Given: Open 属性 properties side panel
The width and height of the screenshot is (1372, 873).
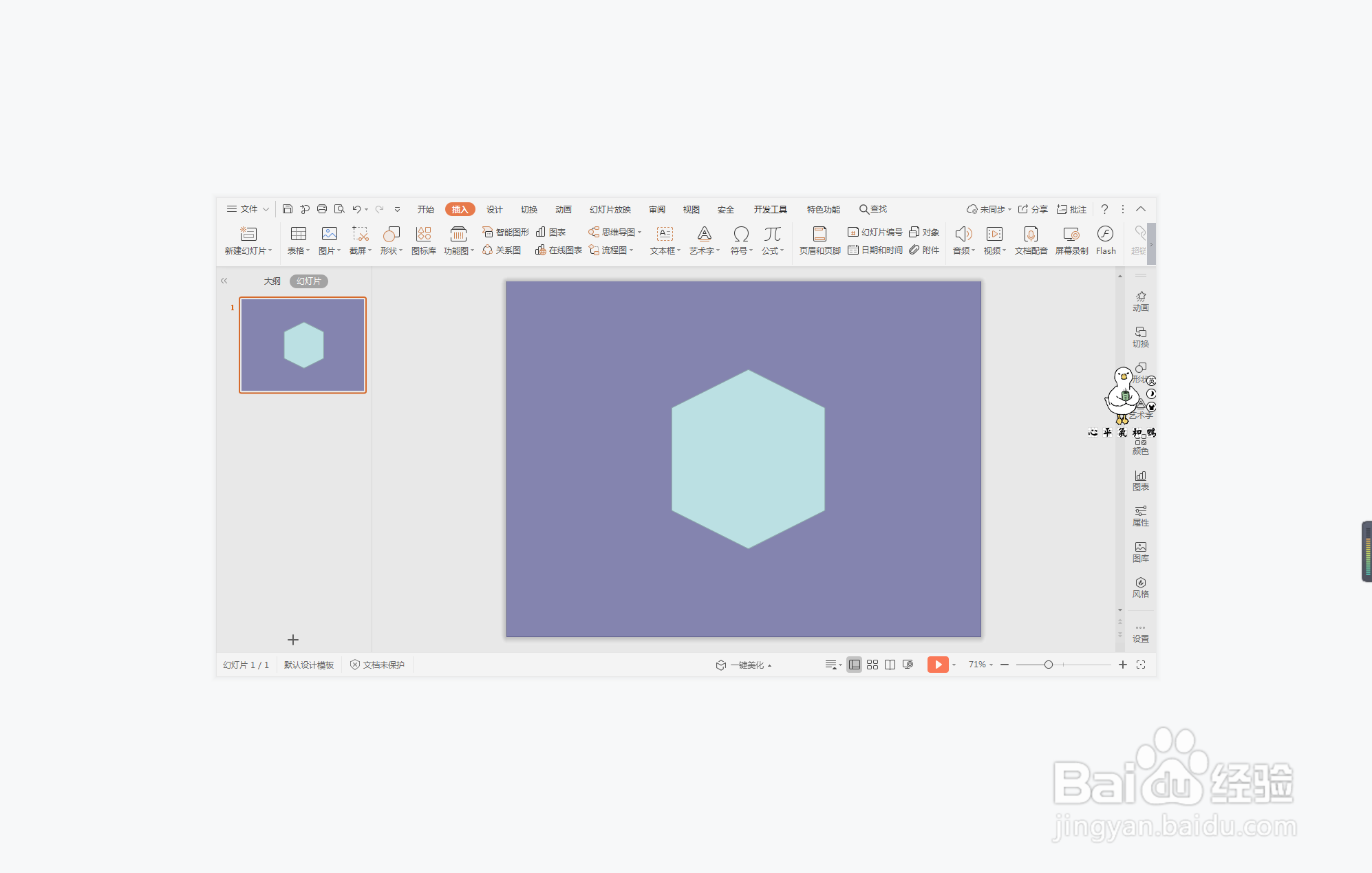Looking at the screenshot, I should pyautogui.click(x=1141, y=516).
